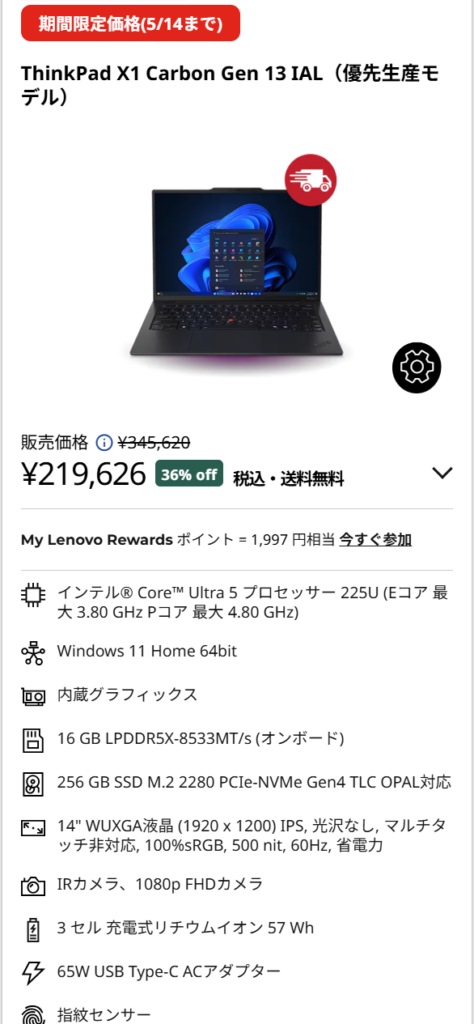Click the red fast-delivery truck badge

[310, 180]
